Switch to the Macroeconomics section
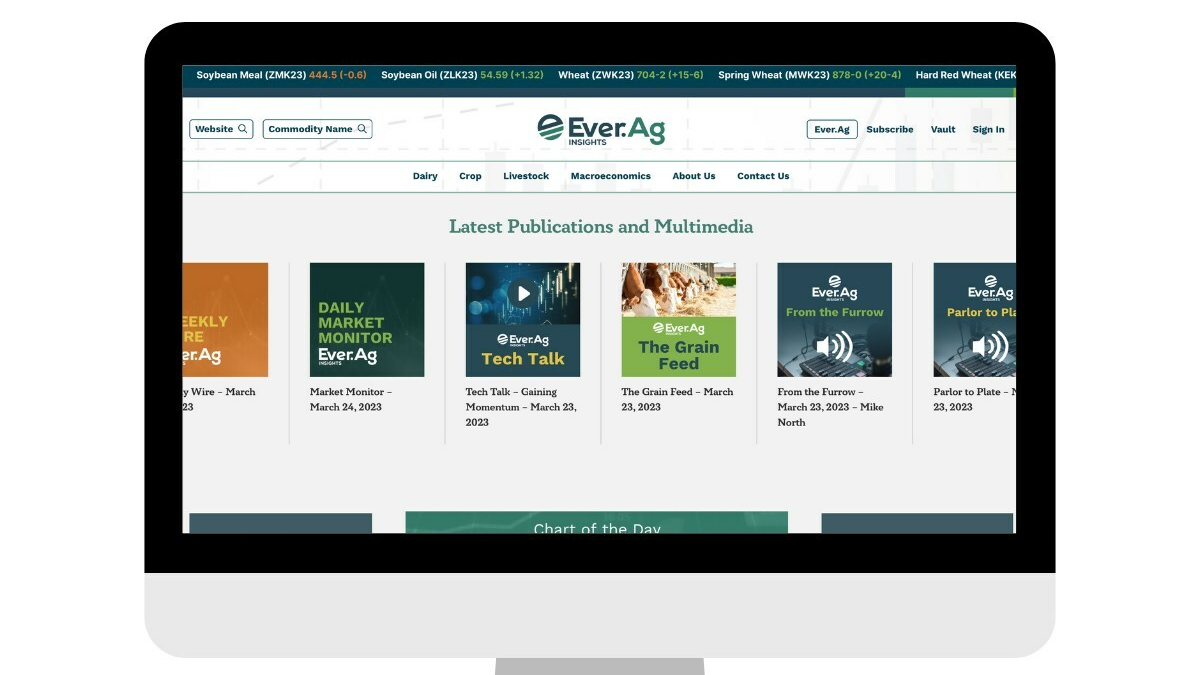The height and width of the screenshot is (675, 1200). click(611, 176)
